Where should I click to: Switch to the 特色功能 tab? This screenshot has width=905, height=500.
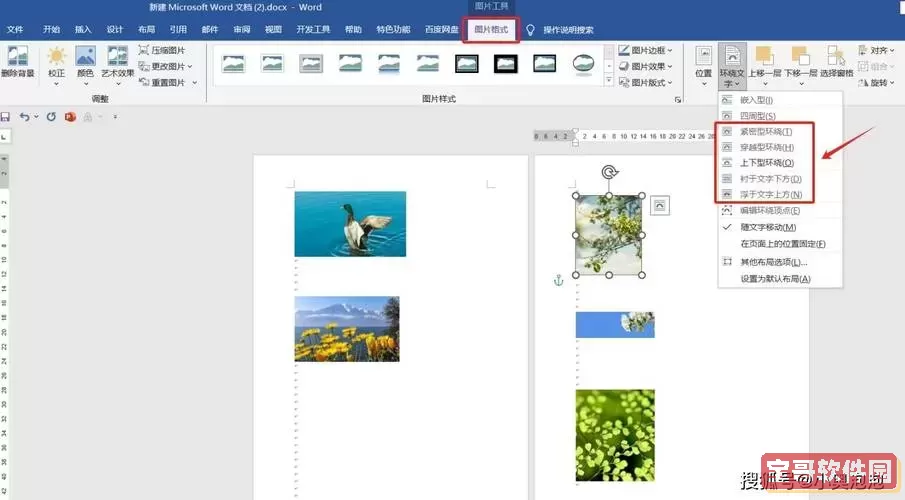click(394, 29)
